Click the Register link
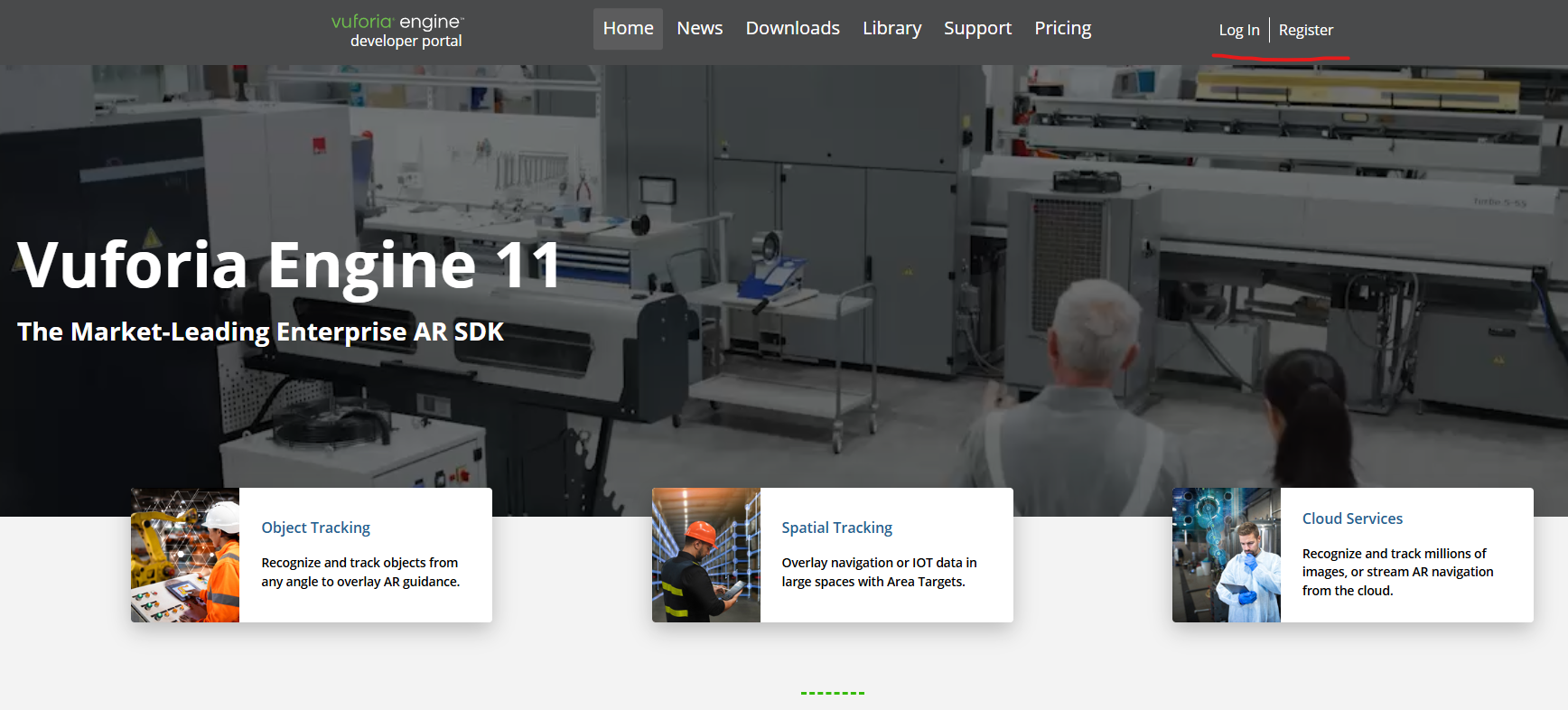Viewport: 1568px width, 710px height. [1305, 30]
